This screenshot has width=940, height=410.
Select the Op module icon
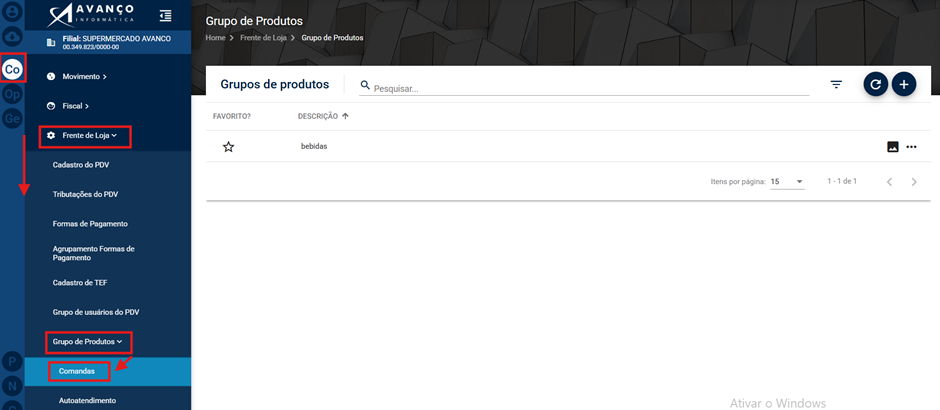point(12,94)
